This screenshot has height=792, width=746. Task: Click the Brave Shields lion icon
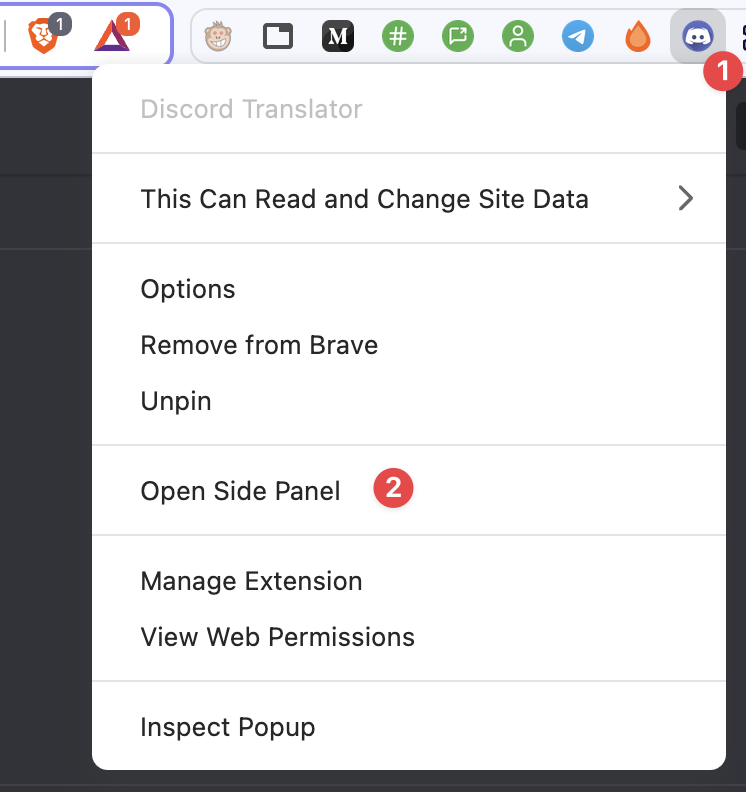[43, 36]
